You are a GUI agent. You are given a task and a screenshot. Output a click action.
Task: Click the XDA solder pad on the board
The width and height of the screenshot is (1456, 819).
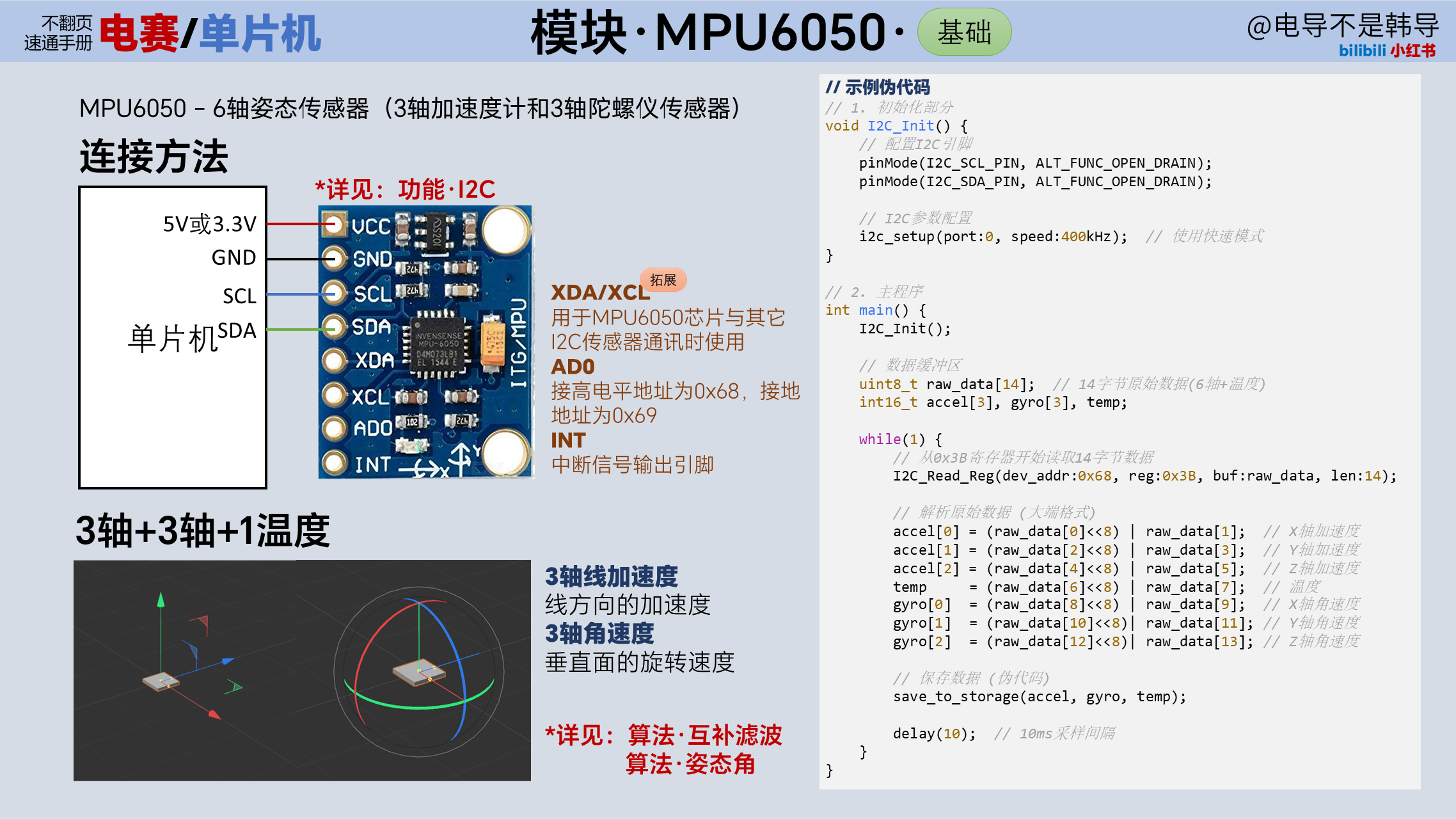pos(333,361)
